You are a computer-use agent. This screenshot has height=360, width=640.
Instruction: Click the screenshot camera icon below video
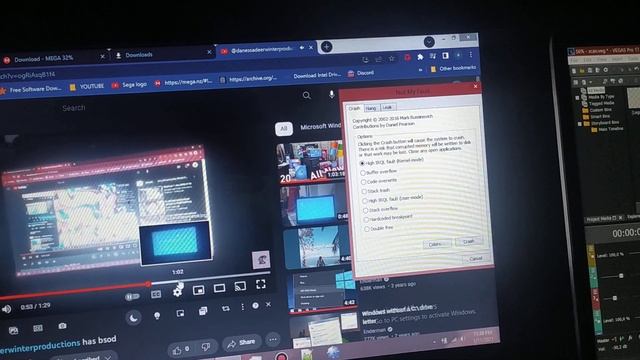[62, 326]
